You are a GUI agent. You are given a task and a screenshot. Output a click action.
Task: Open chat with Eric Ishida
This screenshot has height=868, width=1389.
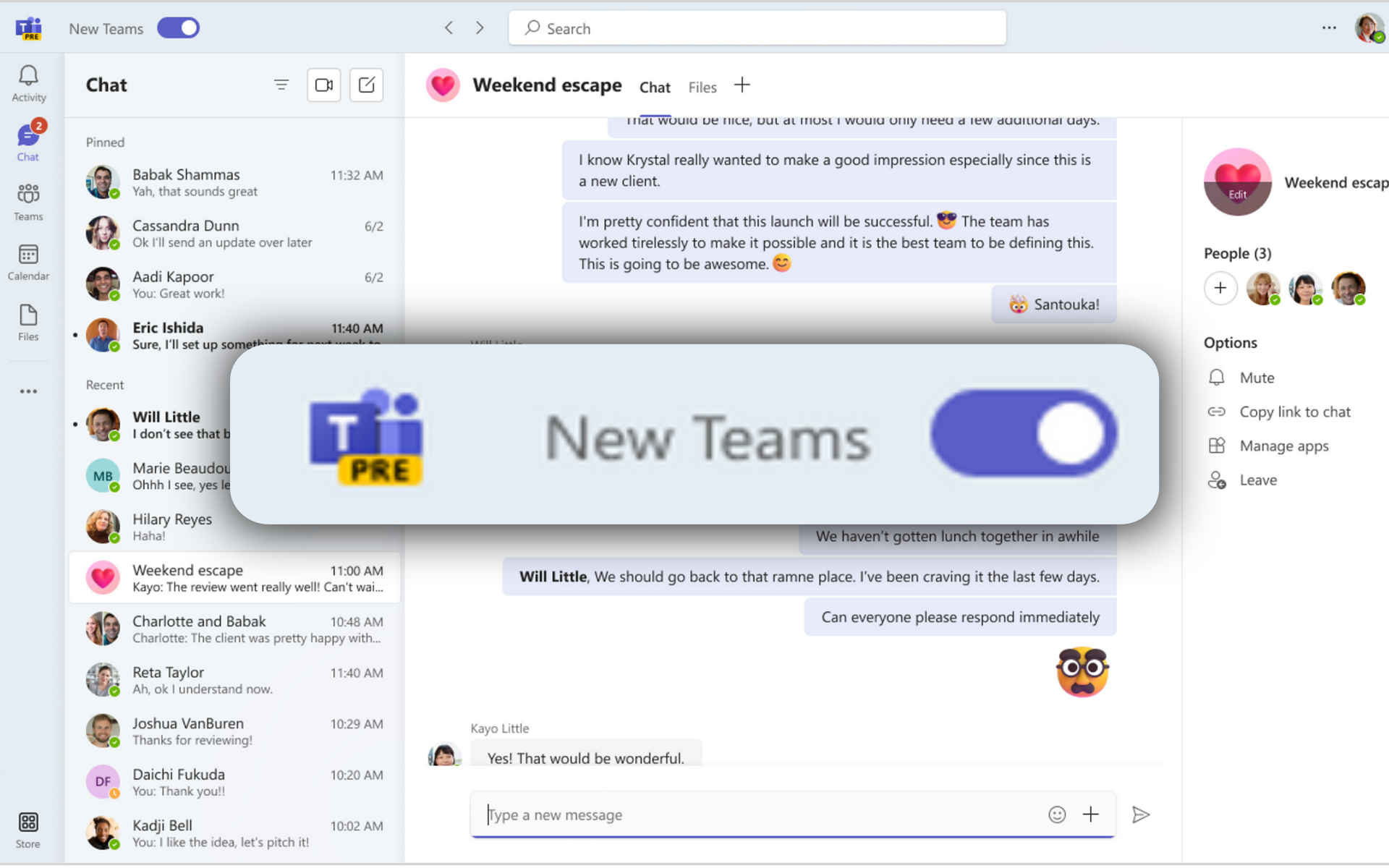pyautogui.click(x=234, y=335)
